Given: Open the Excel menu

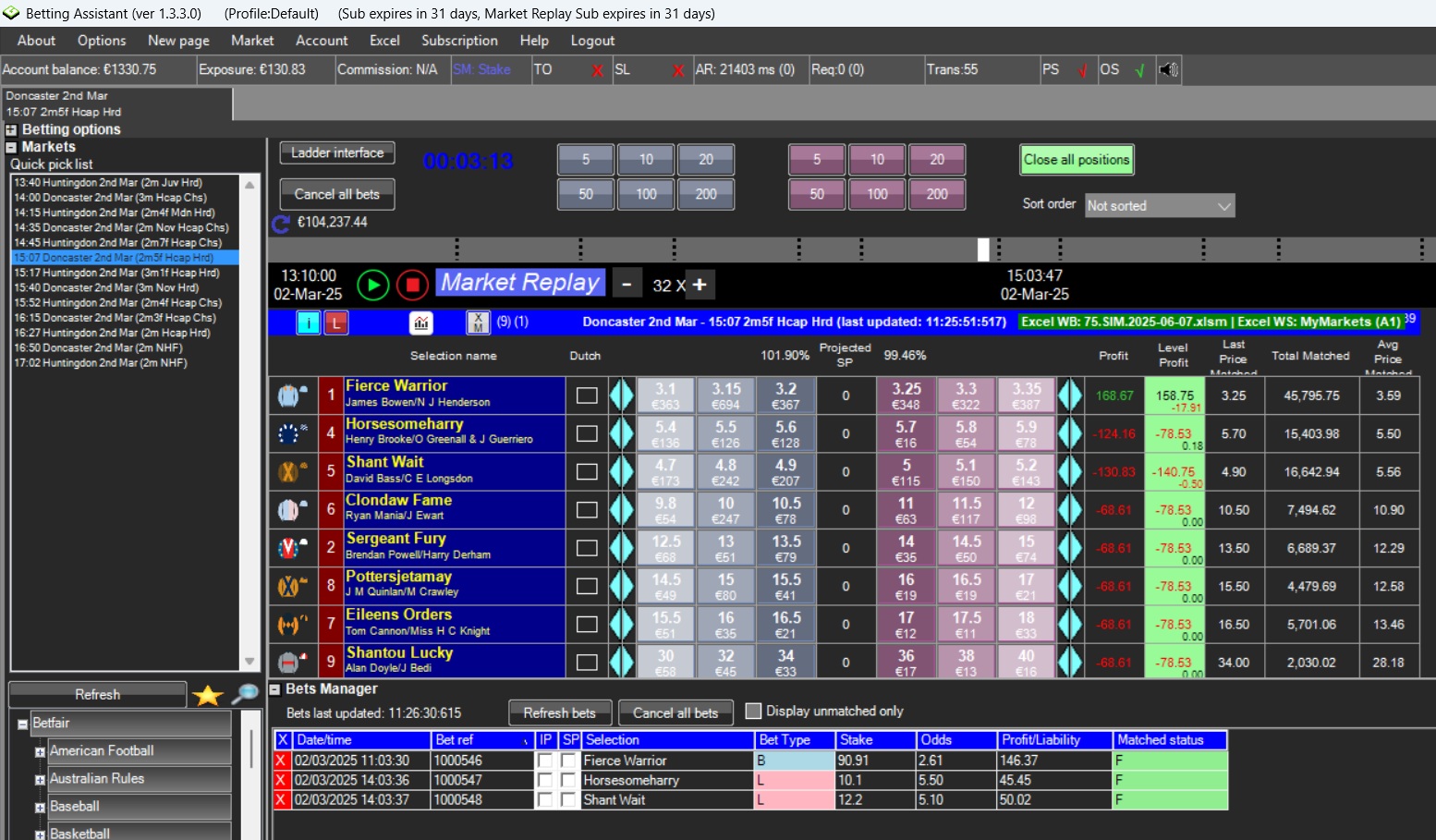Looking at the screenshot, I should (384, 41).
